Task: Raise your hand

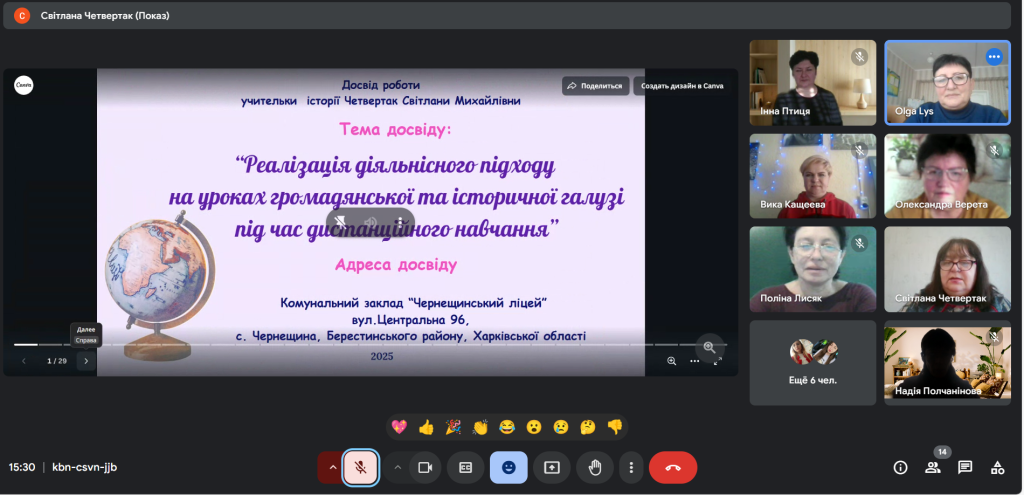Action: coord(595,468)
